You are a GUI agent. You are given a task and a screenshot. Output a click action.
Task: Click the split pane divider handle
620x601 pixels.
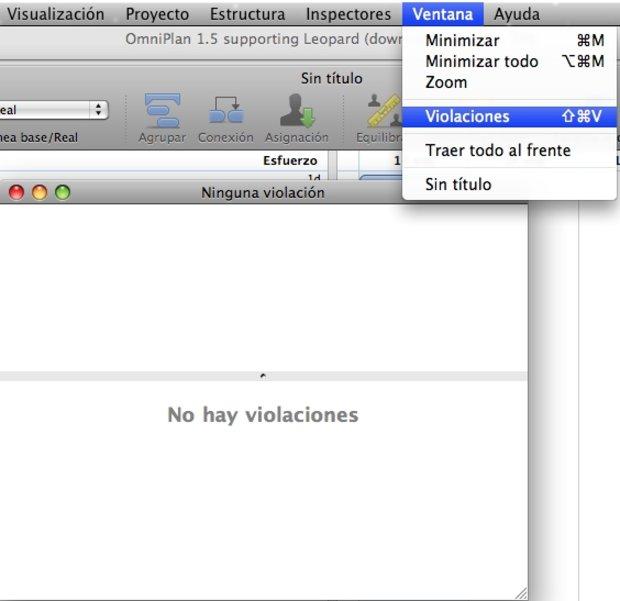(263, 376)
